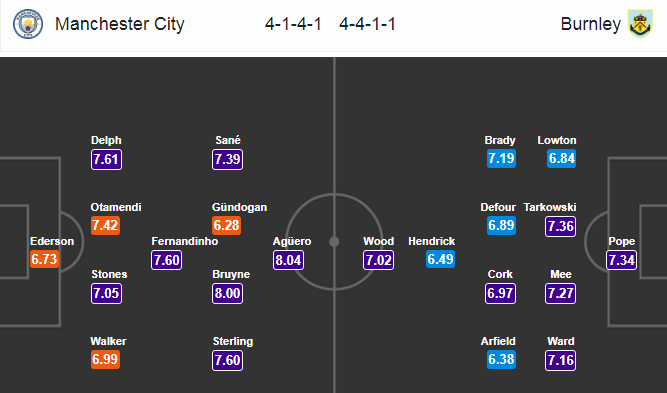
Task: Open the Burnley team name link
Action: (x=590, y=24)
